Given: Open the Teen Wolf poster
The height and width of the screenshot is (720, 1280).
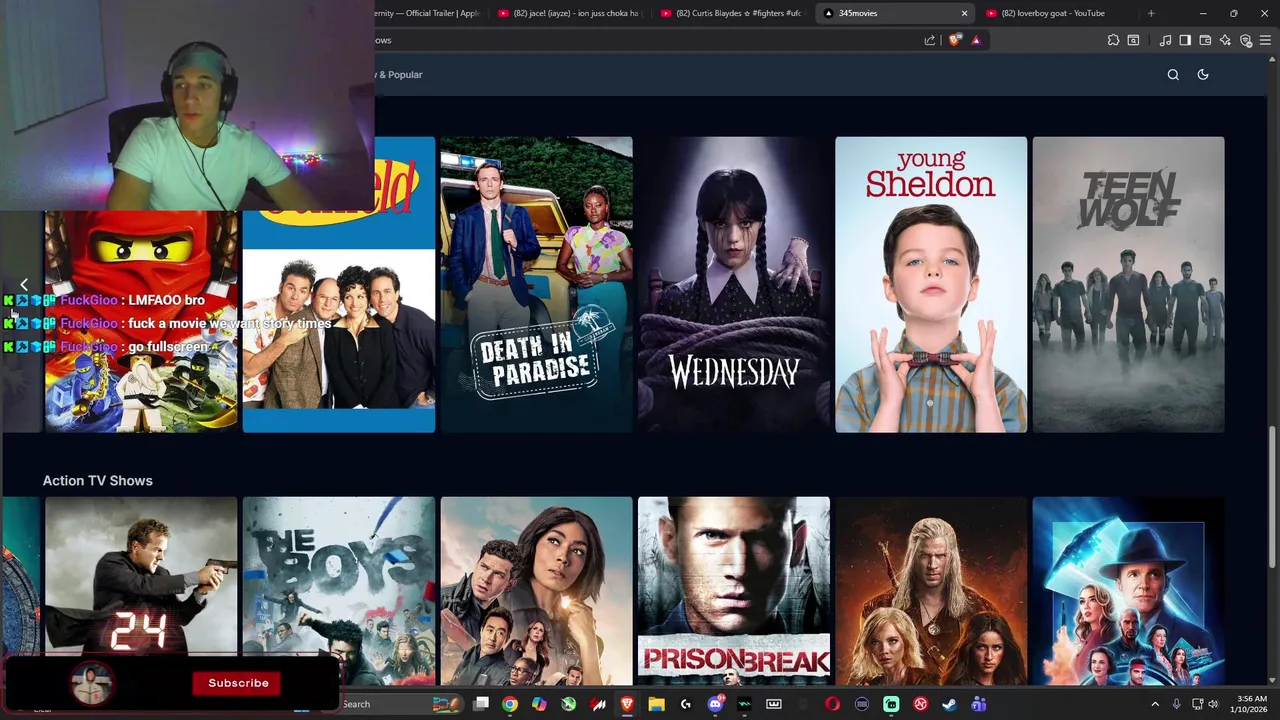Looking at the screenshot, I should click(x=1128, y=285).
